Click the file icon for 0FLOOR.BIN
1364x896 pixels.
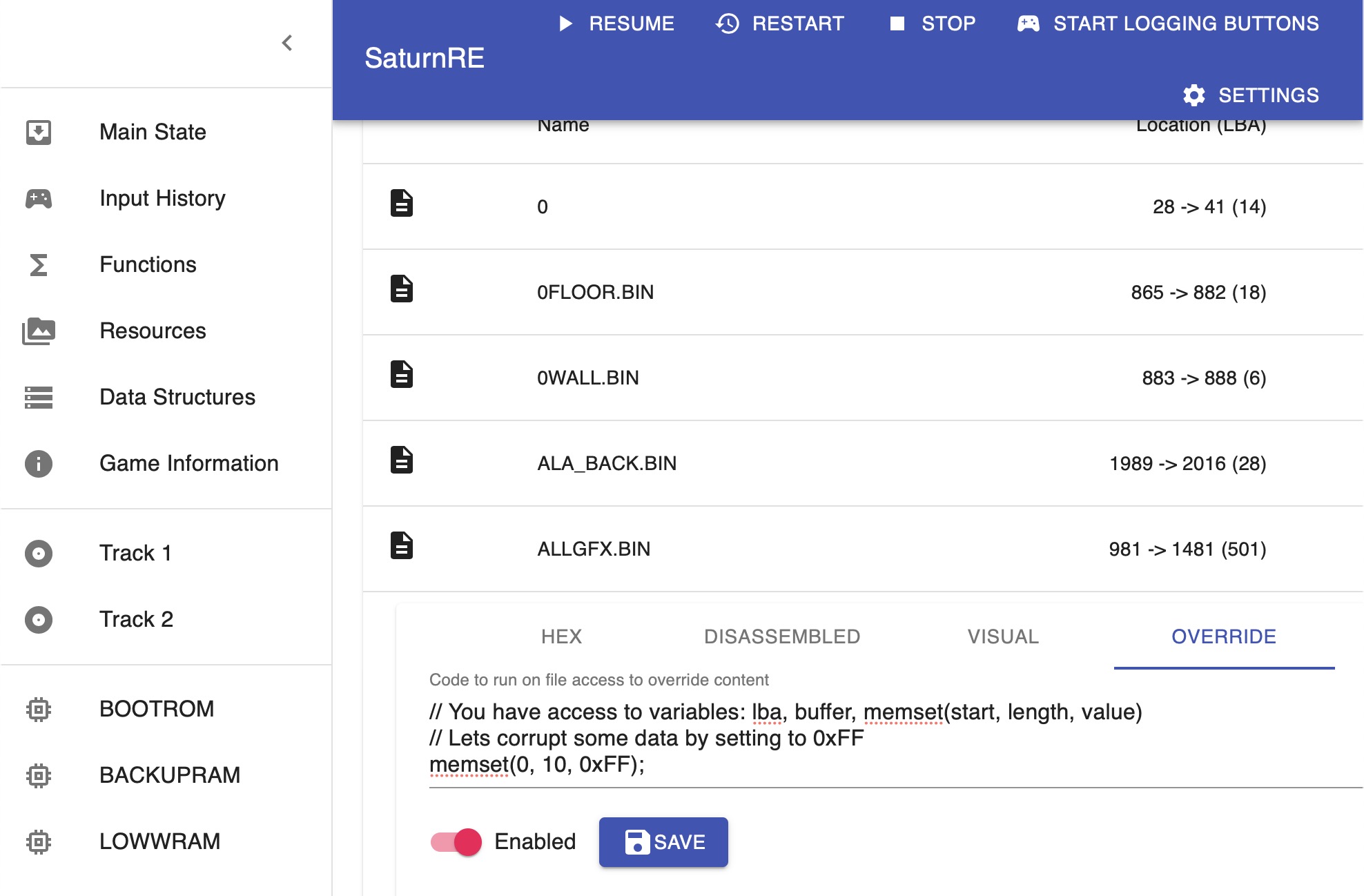(402, 289)
